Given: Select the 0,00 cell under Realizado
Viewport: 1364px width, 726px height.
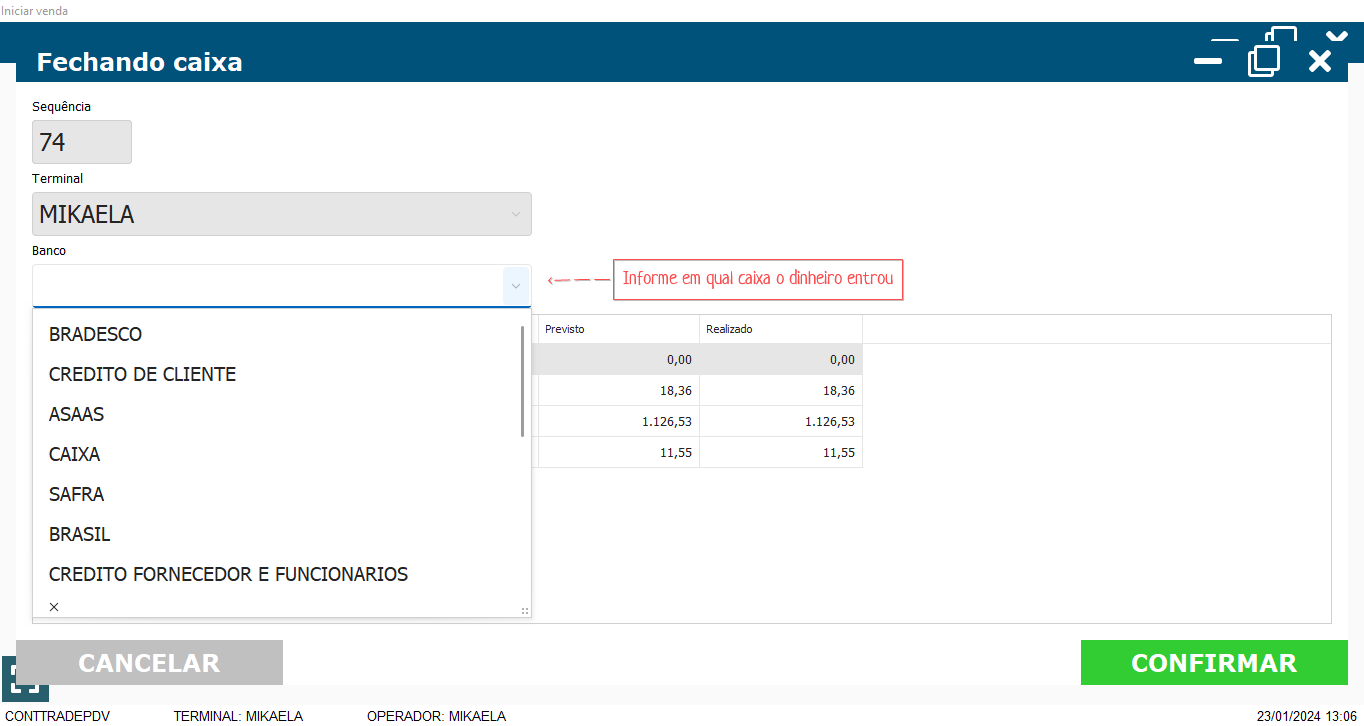Looking at the screenshot, I should pos(781,360).
